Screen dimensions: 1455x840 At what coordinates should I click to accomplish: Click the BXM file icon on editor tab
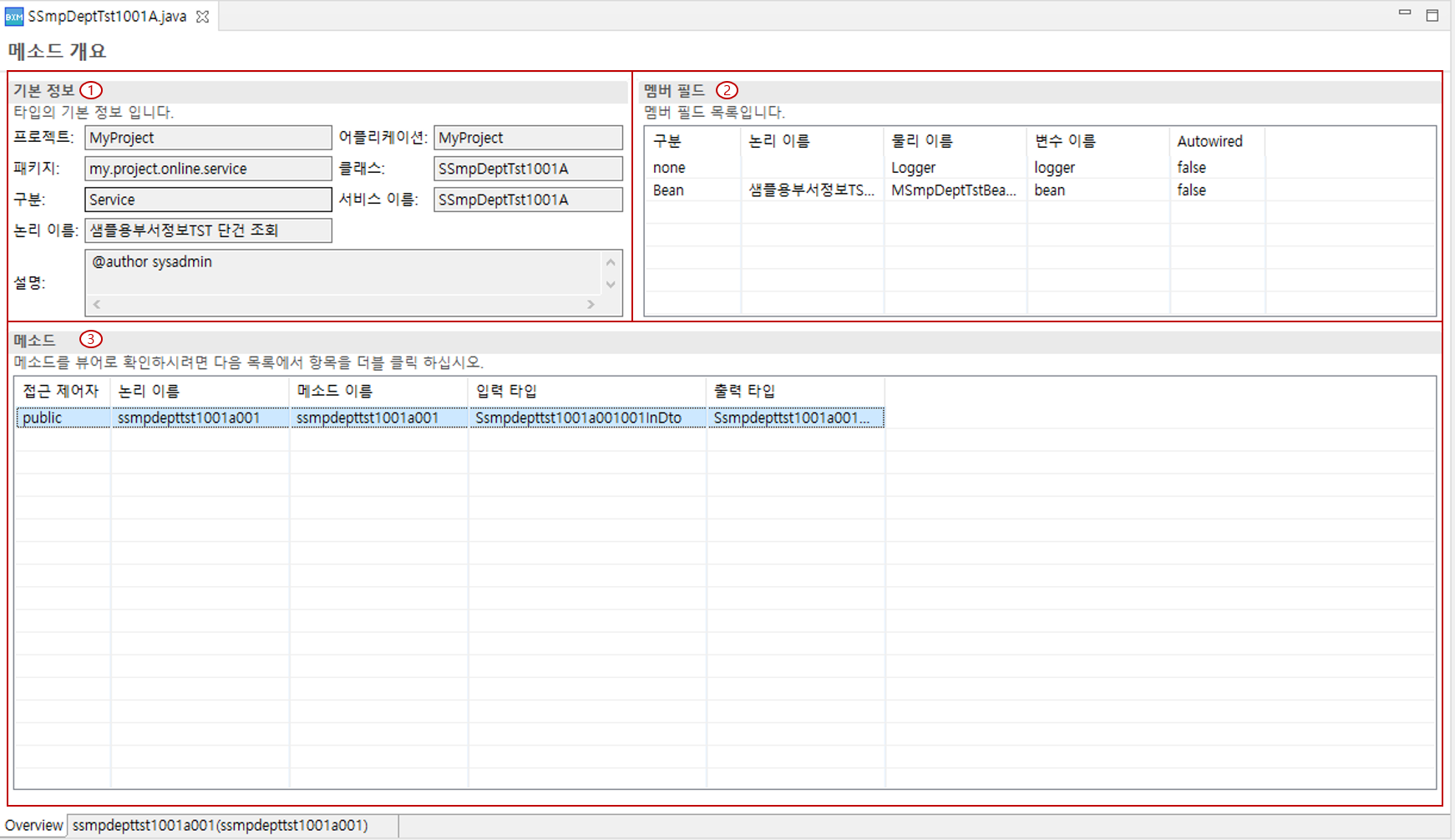(x=14, y=17)
